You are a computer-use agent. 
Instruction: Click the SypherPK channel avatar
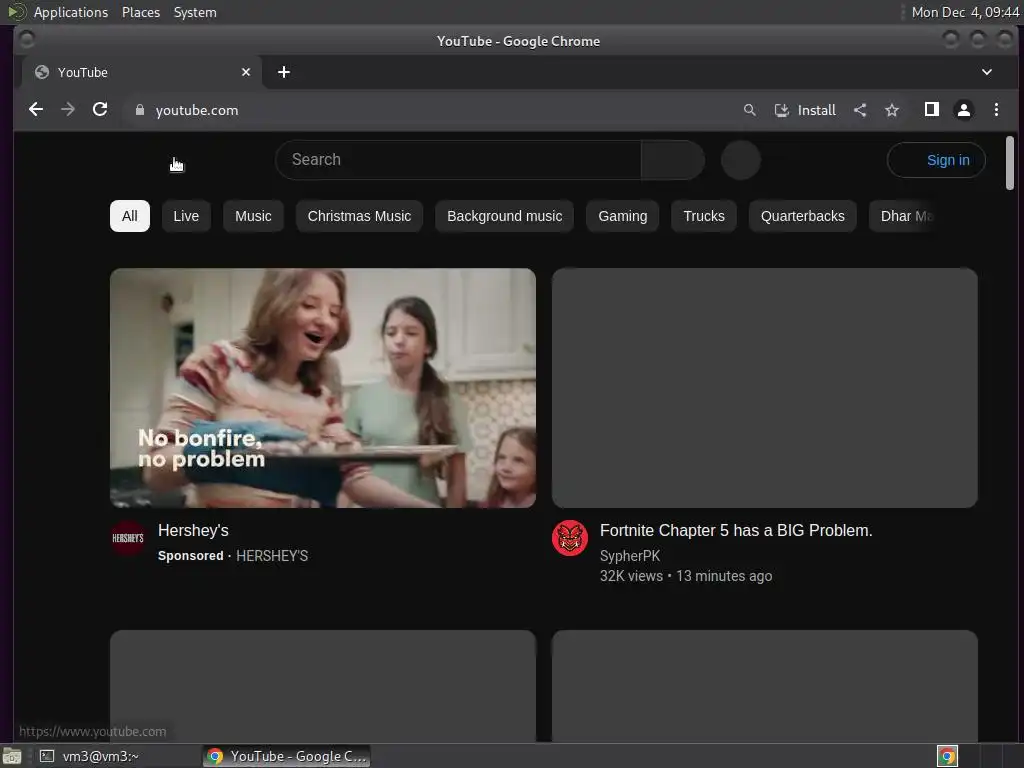[x=570, y=538]
